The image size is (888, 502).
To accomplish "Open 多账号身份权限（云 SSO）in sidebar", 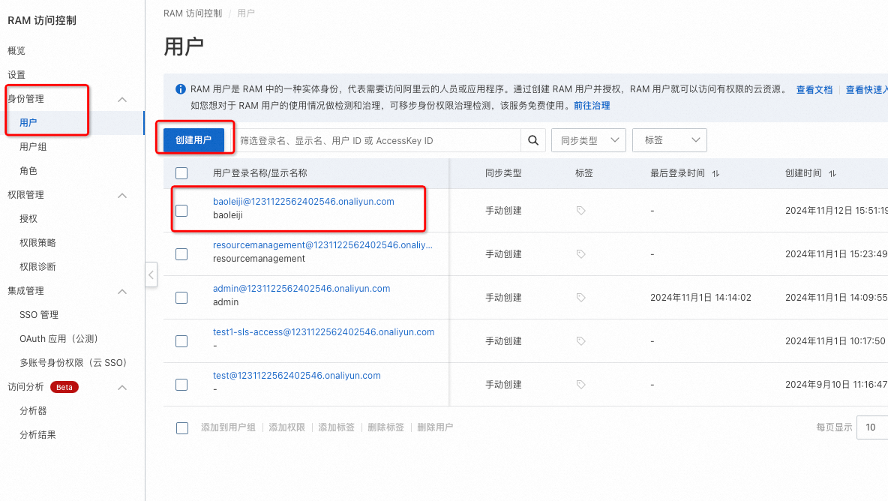I will coord(73,363).
